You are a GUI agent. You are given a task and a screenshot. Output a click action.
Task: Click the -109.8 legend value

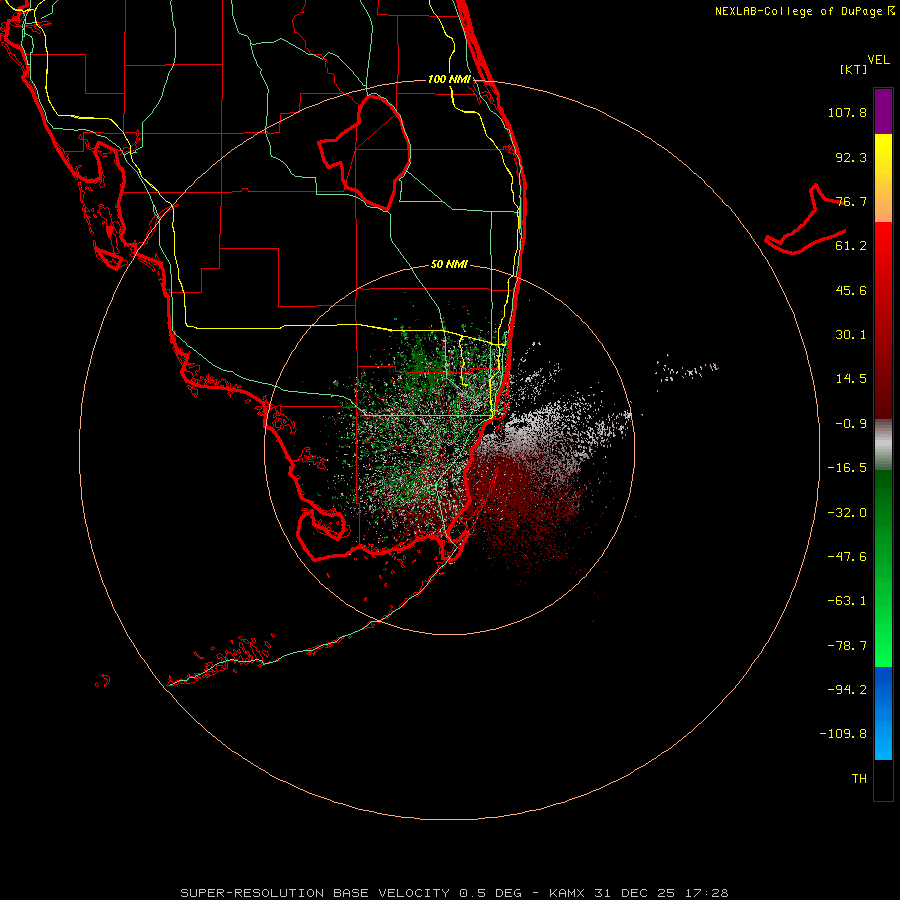tap(843, 734)
